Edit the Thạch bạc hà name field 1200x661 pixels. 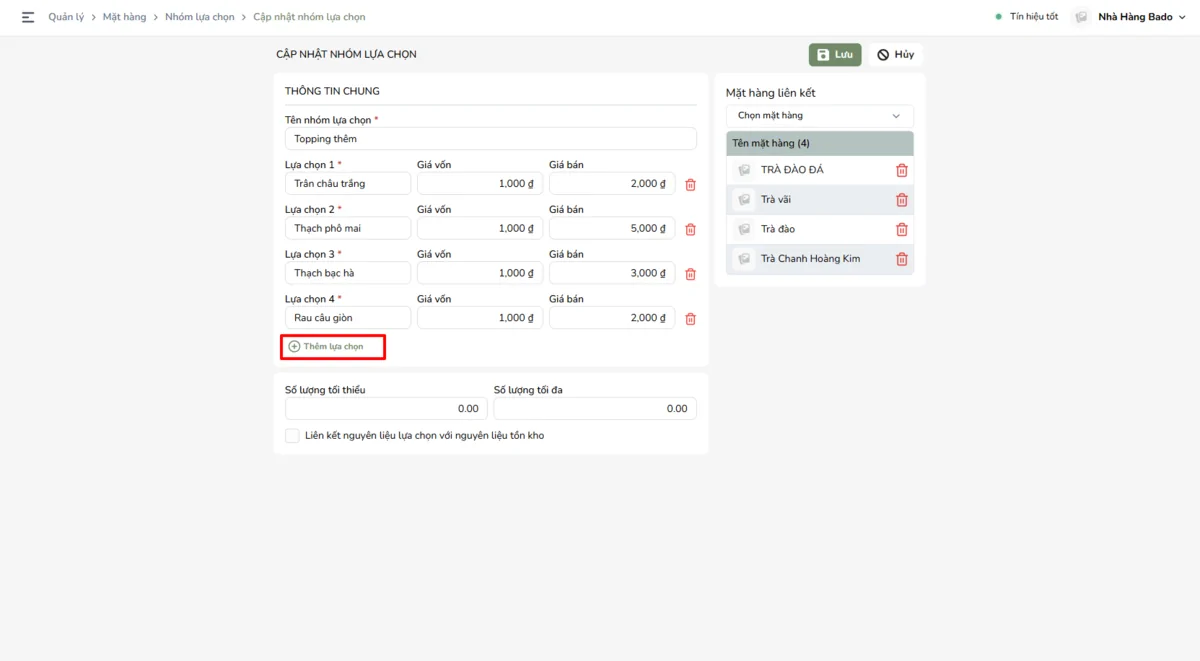pyautogui.click(x=348, y=274)
